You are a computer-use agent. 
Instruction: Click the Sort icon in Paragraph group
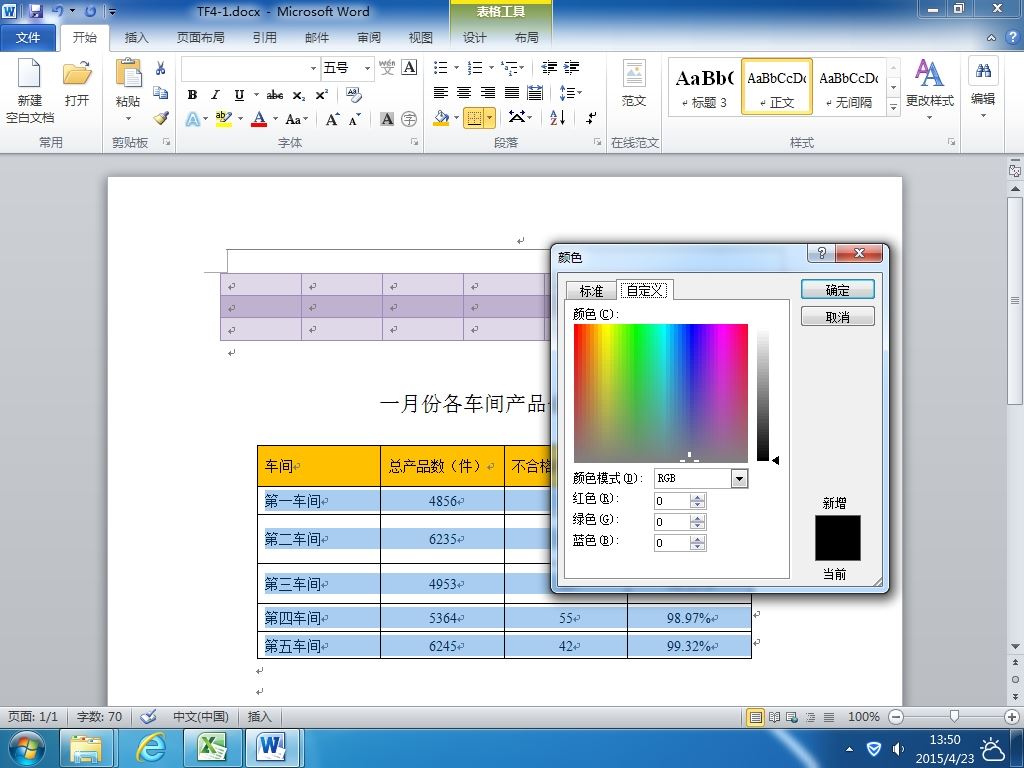point(557,118)
